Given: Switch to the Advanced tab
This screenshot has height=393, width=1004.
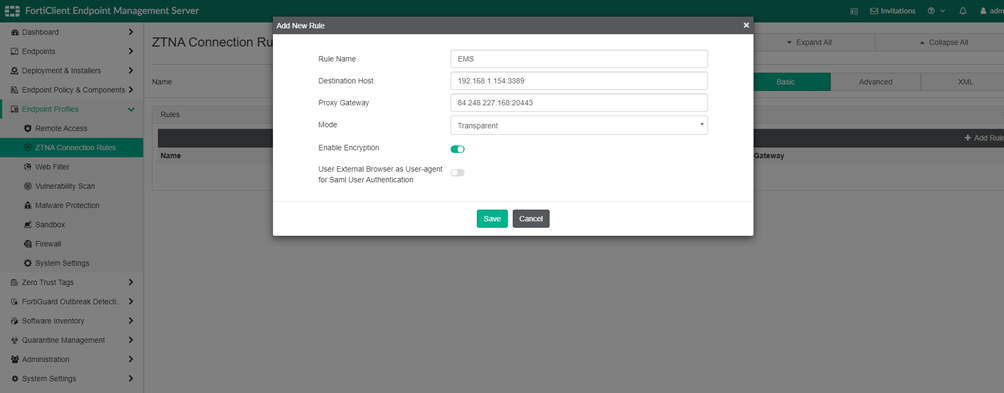Looking at the screenshot, I should coord(875,82).
